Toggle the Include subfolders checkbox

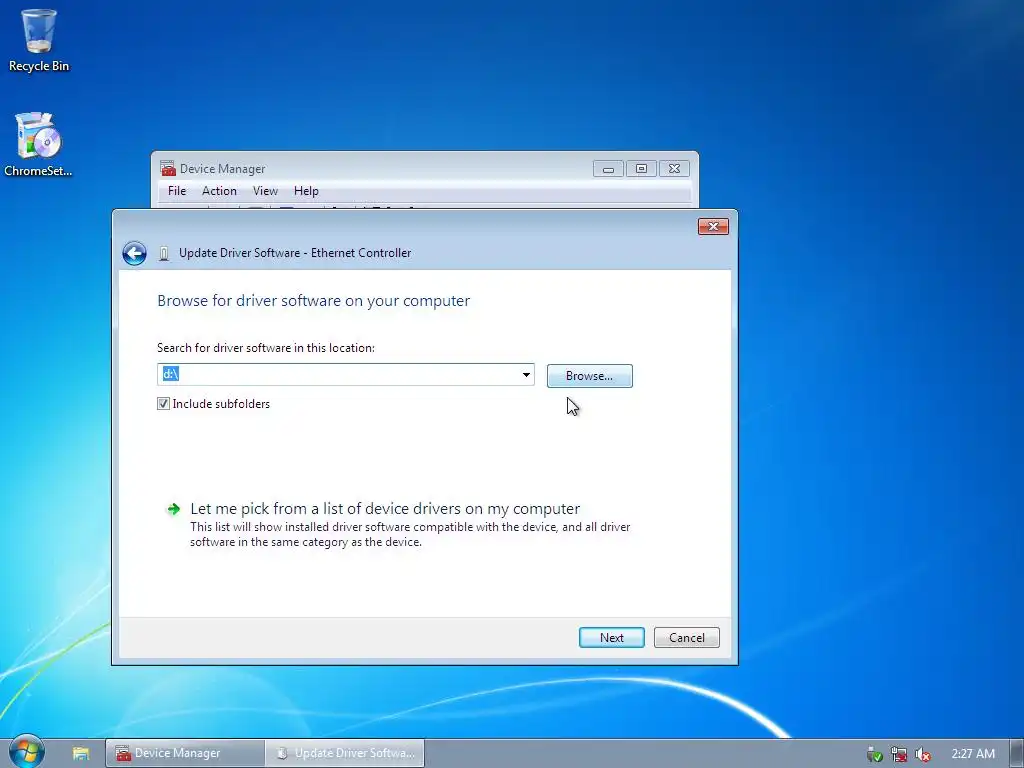[163, 404]
